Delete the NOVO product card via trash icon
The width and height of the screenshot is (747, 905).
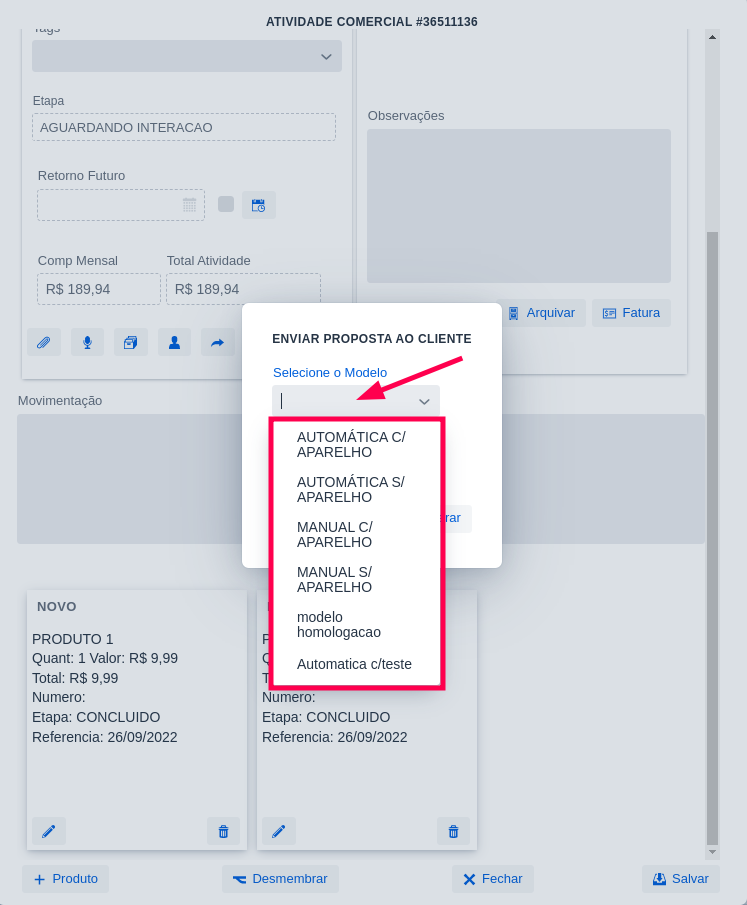(x=223, y=831)
